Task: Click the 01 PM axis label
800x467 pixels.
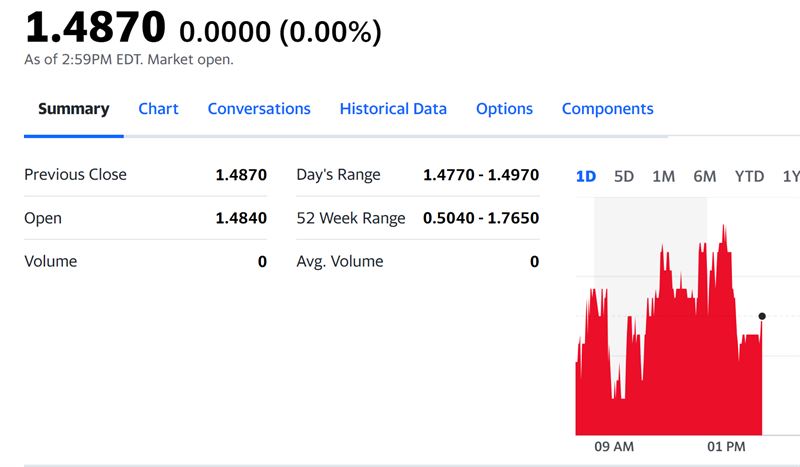Action: (x=726, y=447)
